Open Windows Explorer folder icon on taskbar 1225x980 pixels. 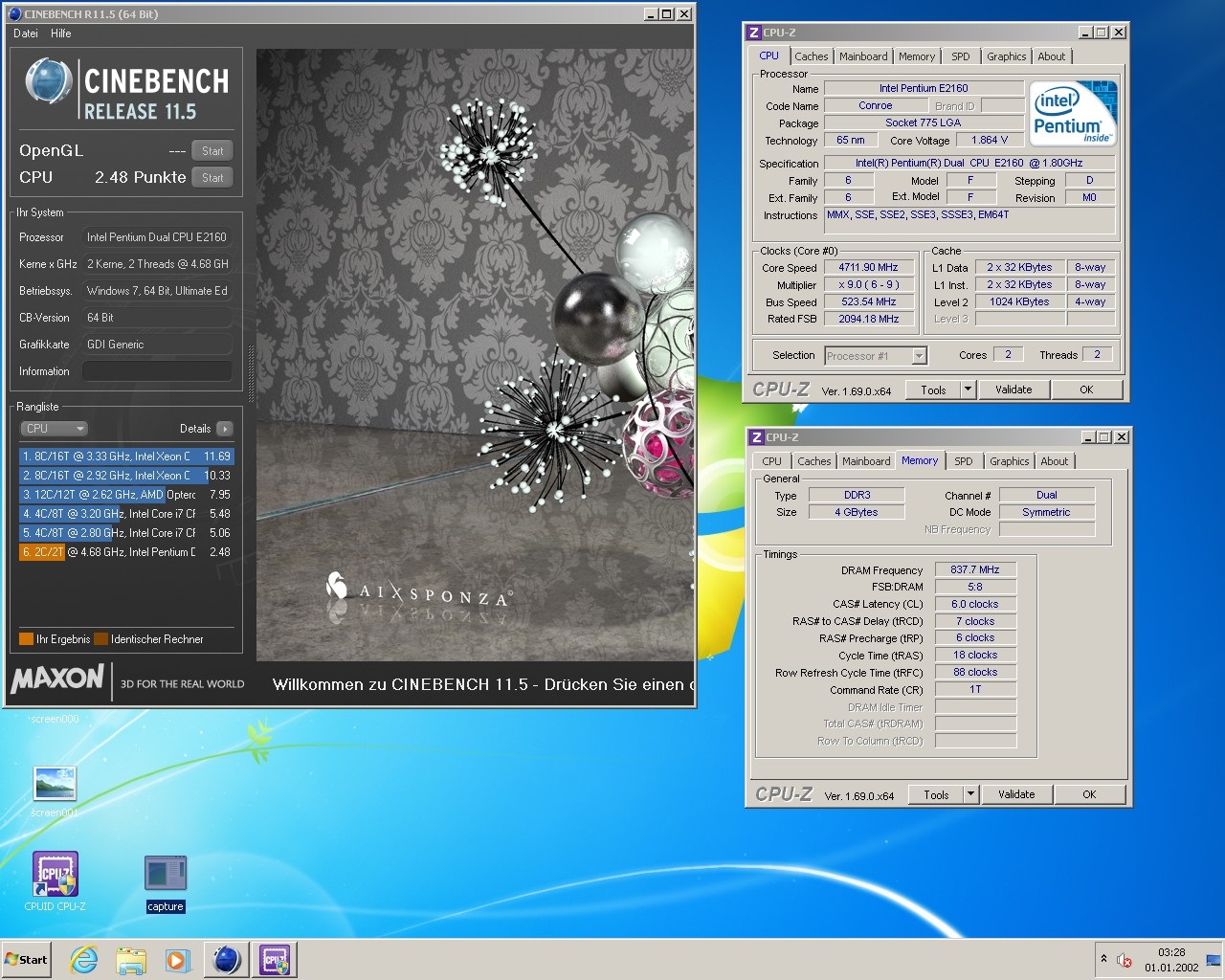pos(131,960)
